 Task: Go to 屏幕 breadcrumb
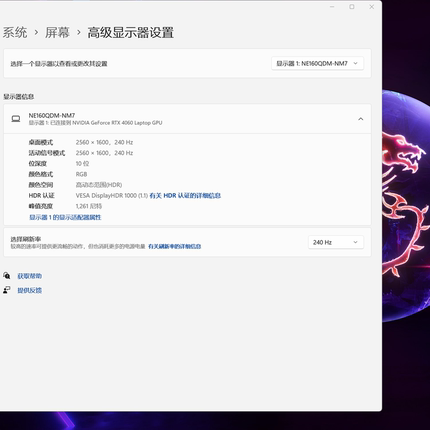pos(57,33)
